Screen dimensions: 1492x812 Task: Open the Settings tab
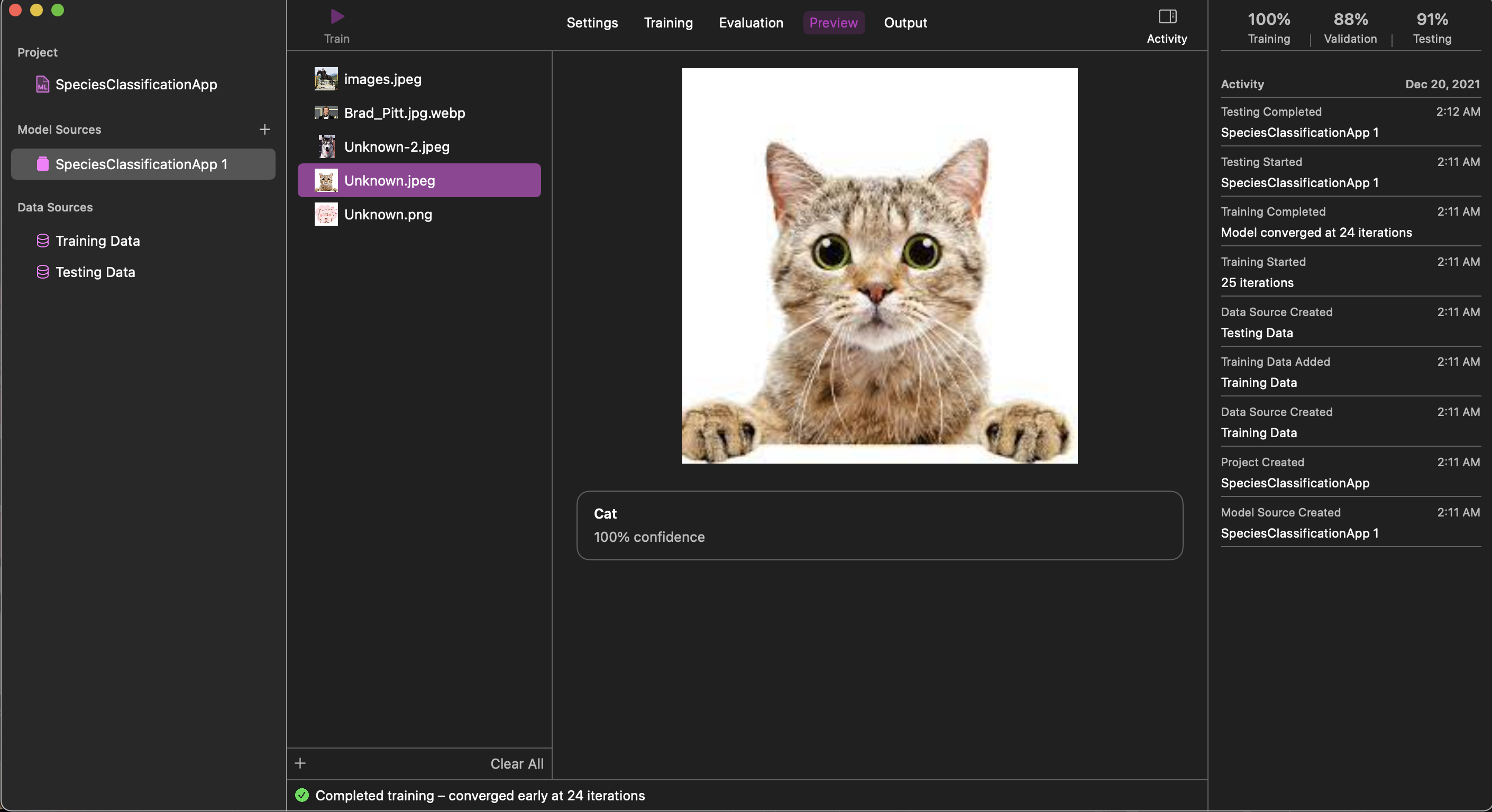[x=592, y=23]
